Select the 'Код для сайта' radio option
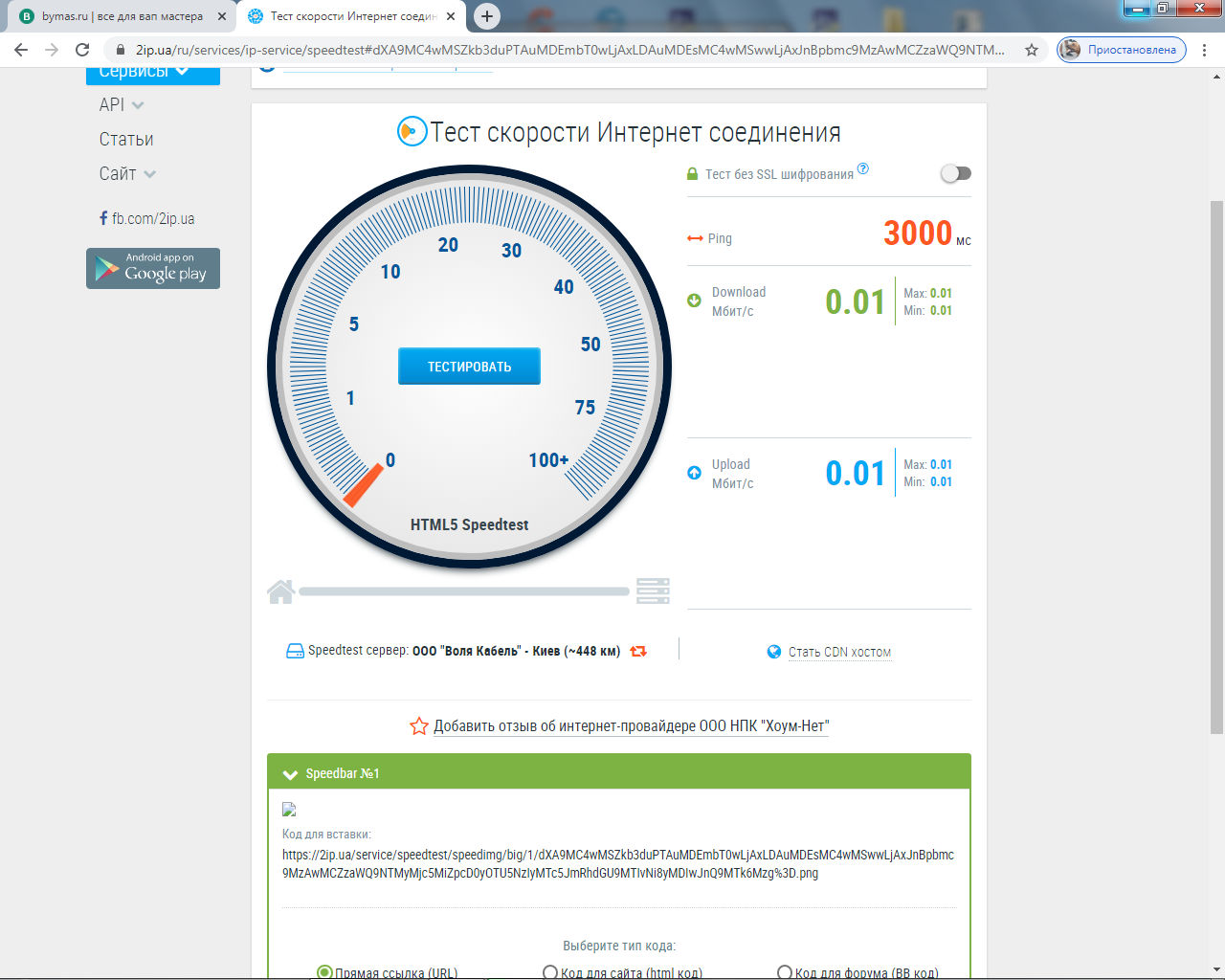The image size is (1225, 980). [x=550, y=972]
